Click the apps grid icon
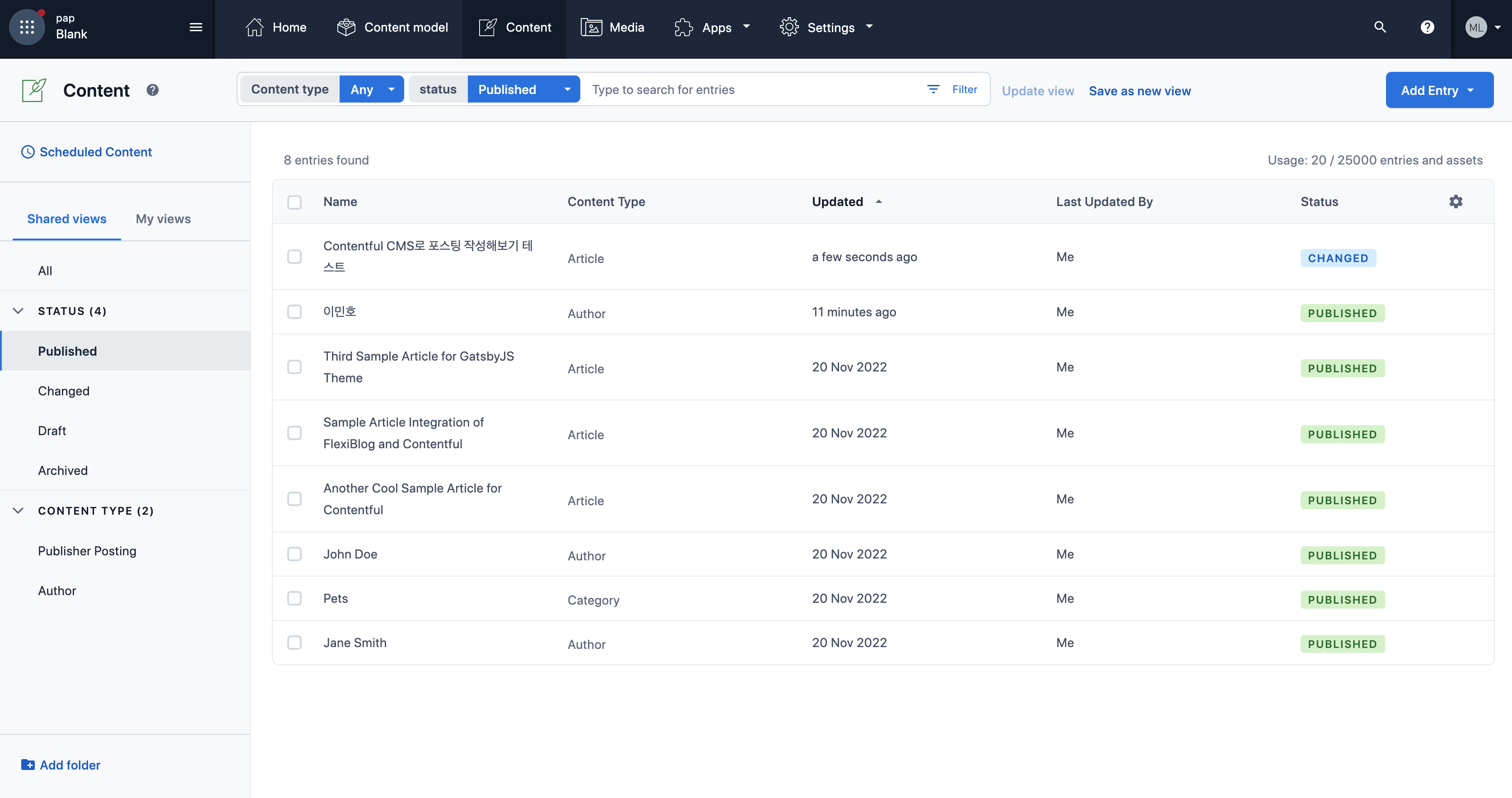The width and height of the screenshot is (1512, 798). pos(27,27)
